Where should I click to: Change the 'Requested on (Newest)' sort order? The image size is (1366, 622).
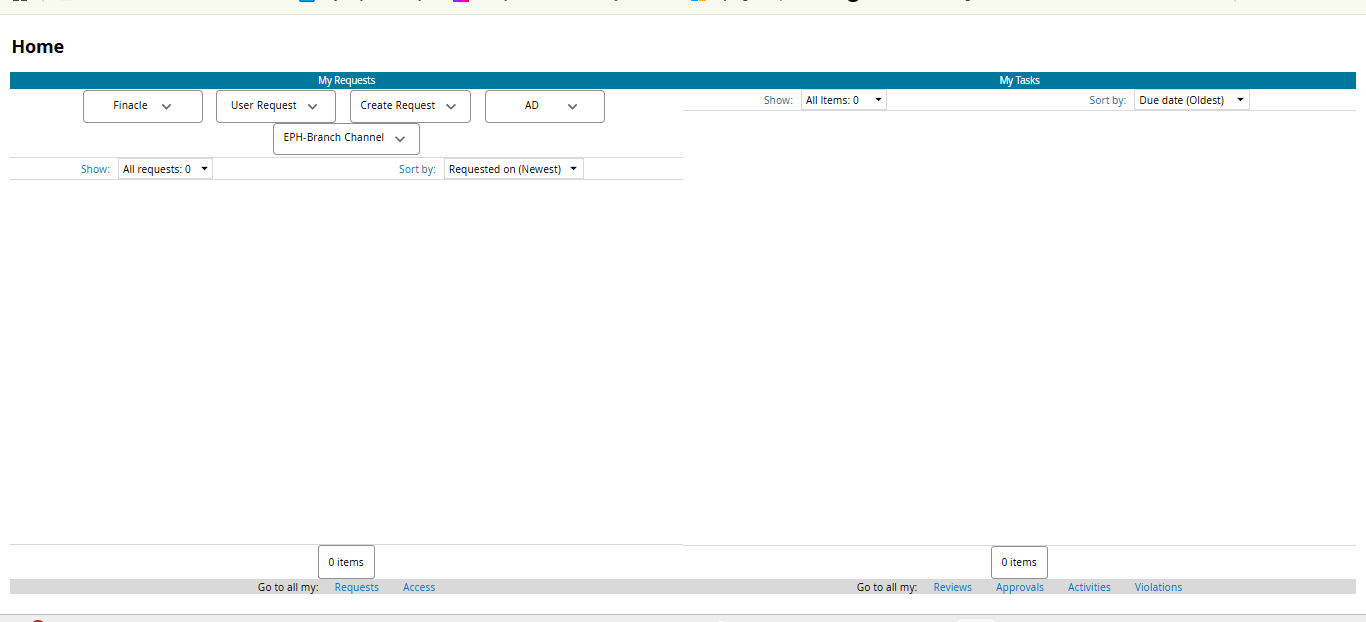[513, 169]
